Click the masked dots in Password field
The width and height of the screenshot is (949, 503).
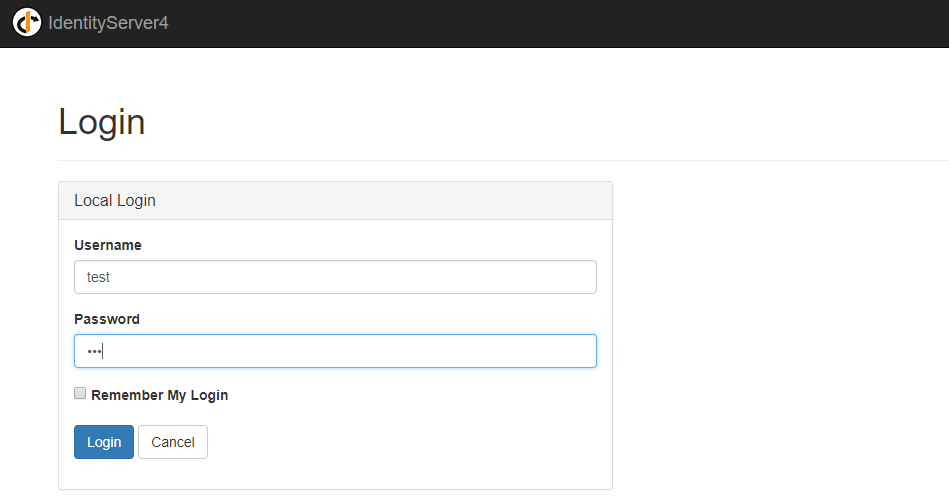[95, 351]
